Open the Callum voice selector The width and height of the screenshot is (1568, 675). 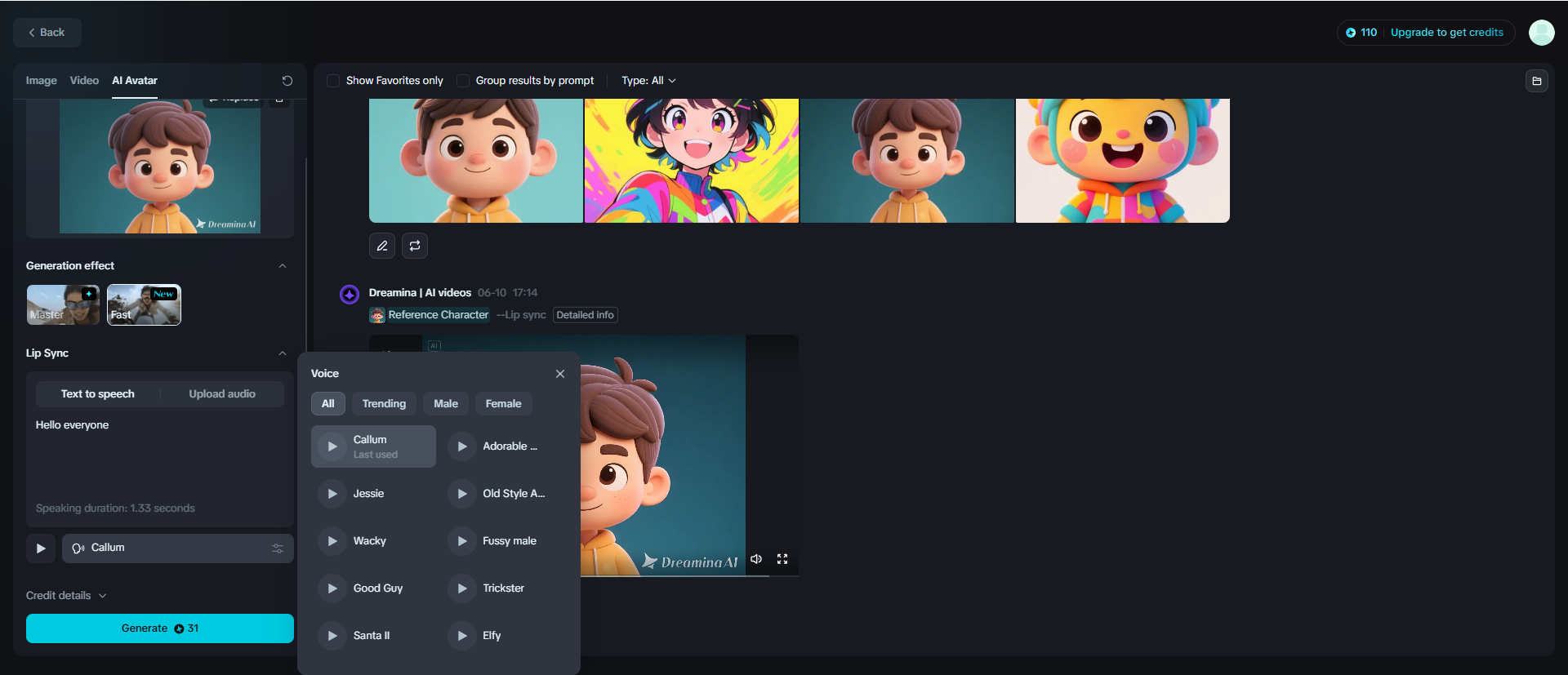[x=177, y=548]
